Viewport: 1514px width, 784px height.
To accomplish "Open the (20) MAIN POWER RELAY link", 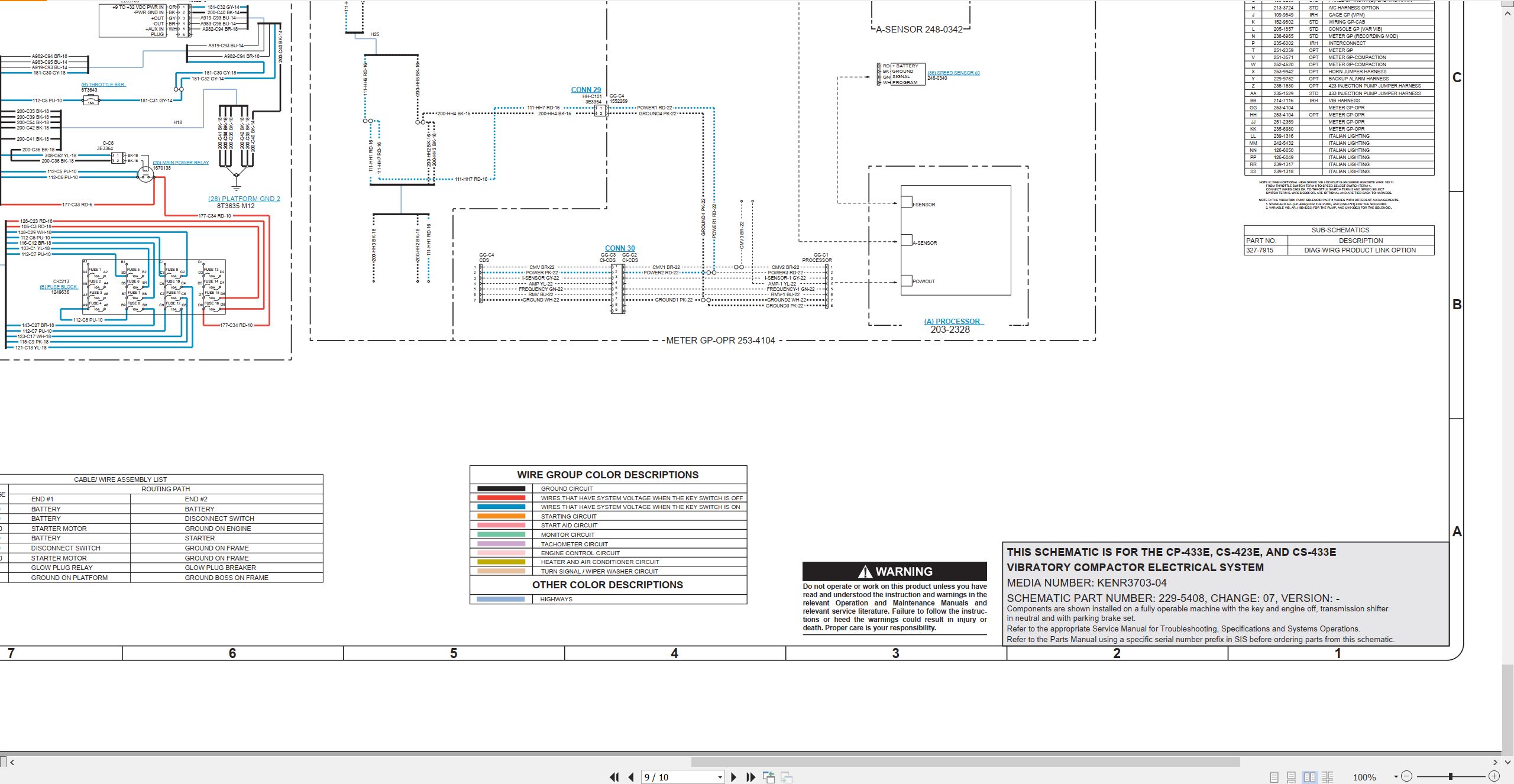I will 181,163.
